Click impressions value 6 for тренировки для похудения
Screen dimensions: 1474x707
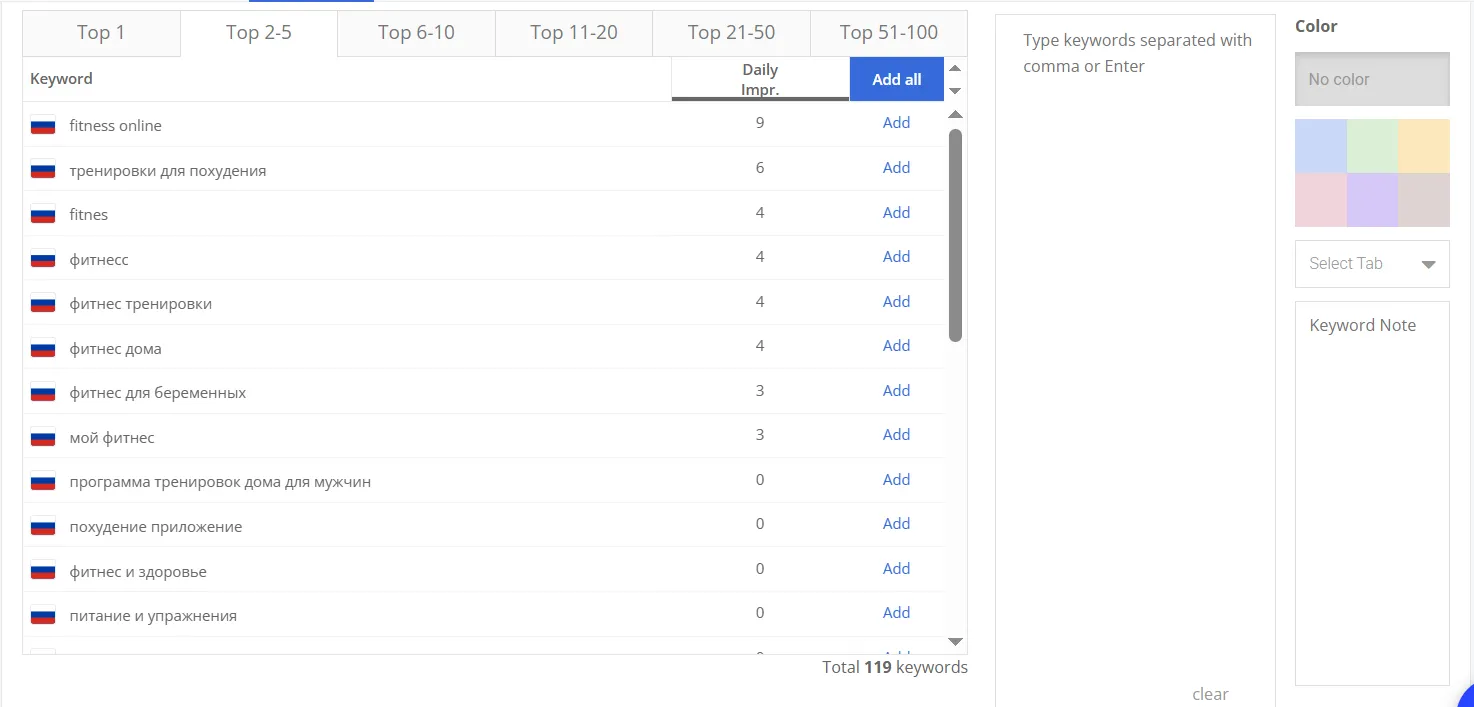pos(760,168)
